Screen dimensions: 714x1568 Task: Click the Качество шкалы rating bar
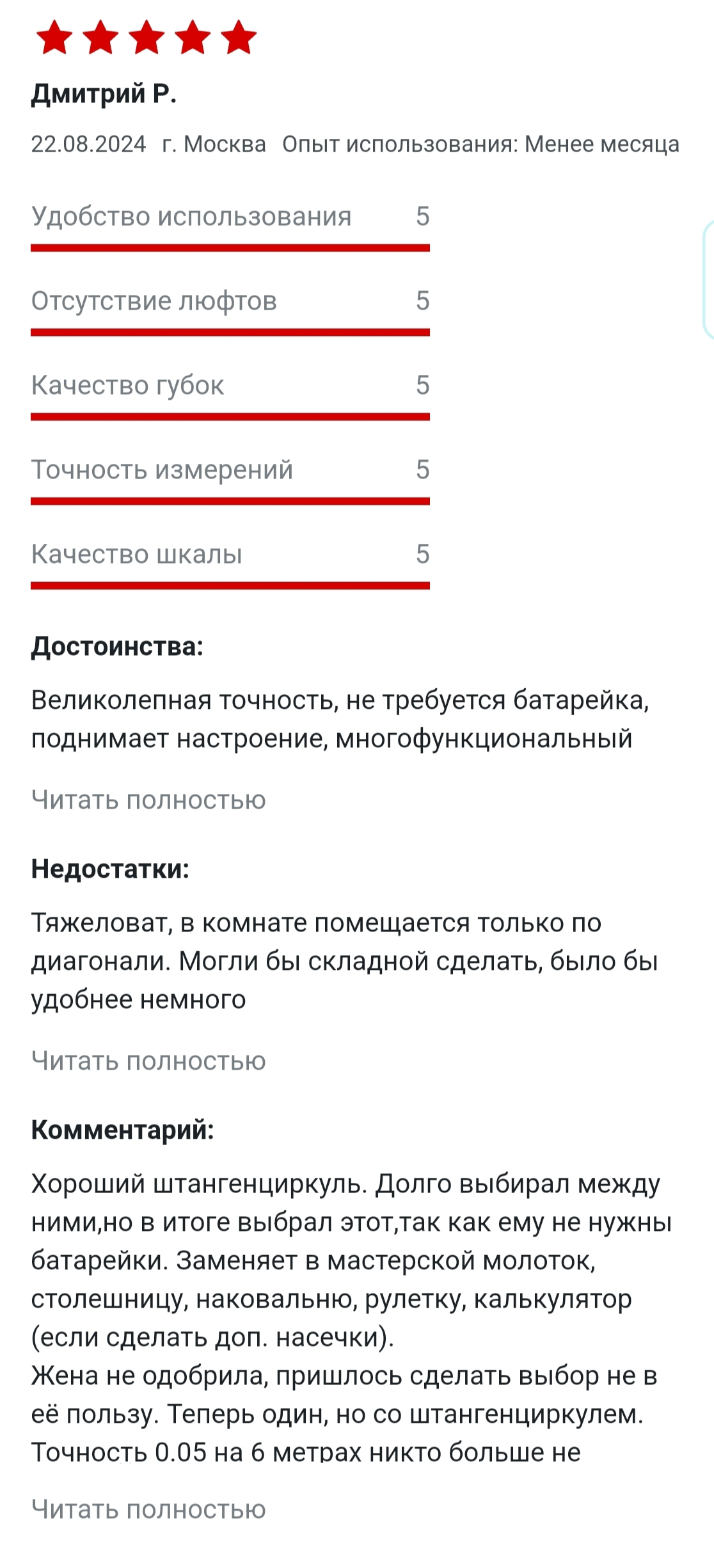point(230,585)
